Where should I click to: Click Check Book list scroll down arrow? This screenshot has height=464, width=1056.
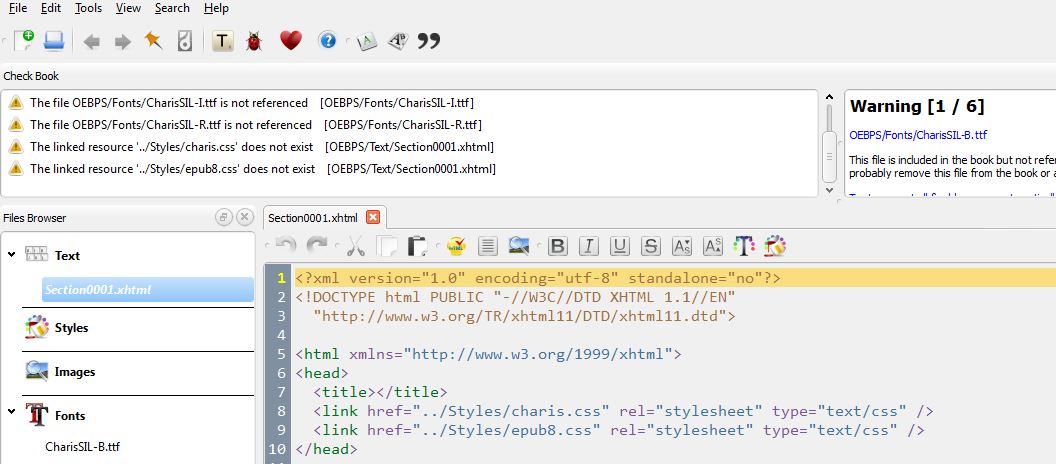click(x=829, y=191)
